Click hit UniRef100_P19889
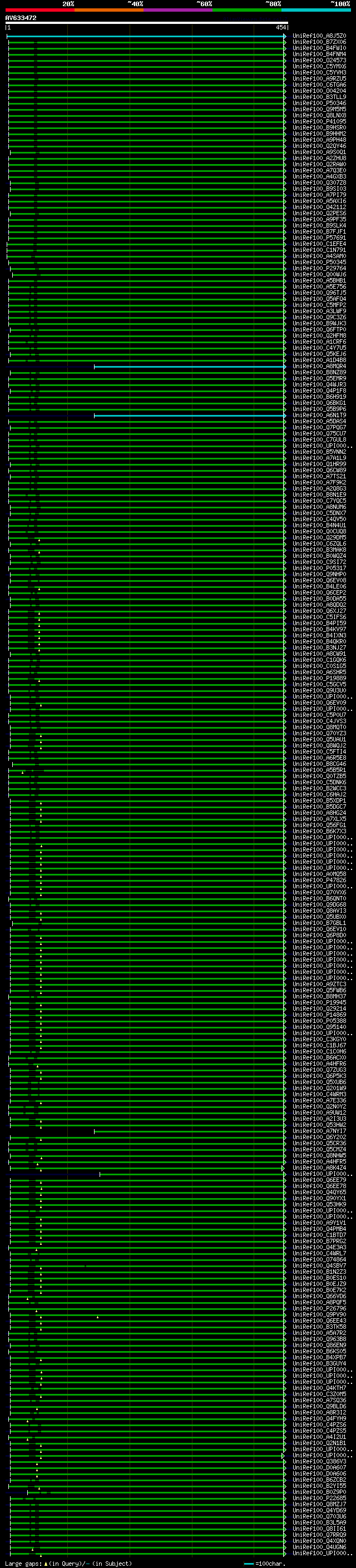Screen dimensions: 356x1568 [x=319, y=679]
